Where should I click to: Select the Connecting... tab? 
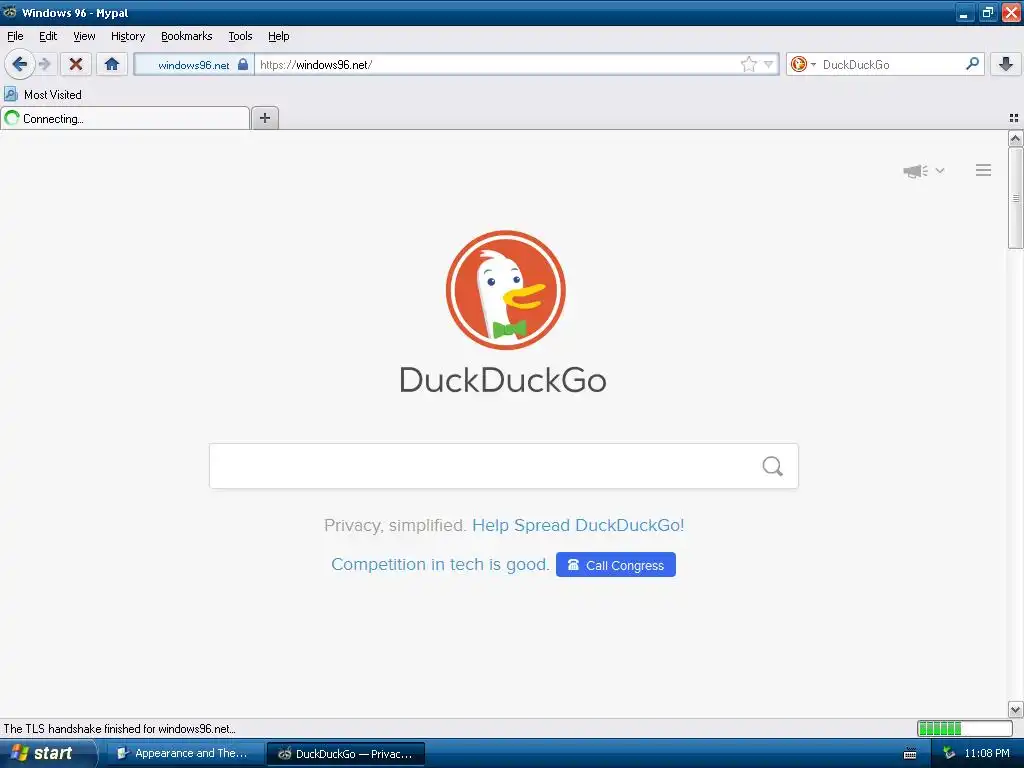click(125, 118)
